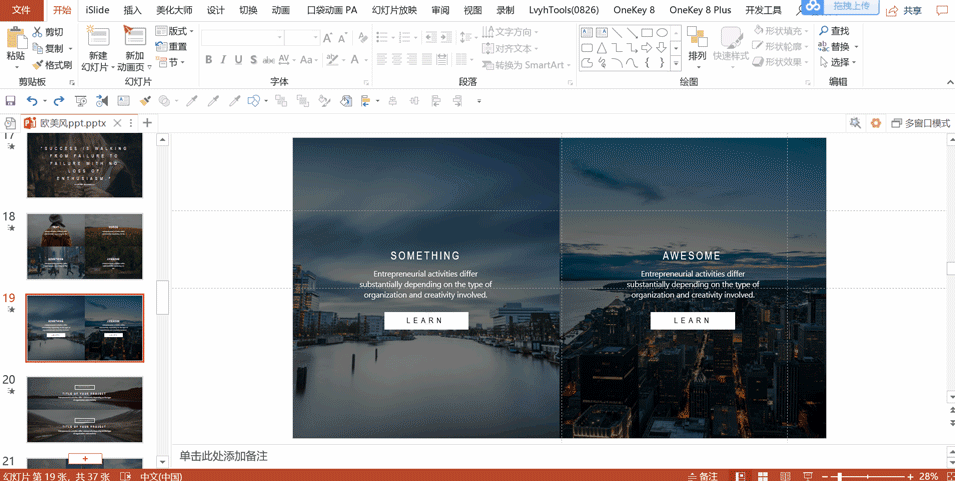Open the Section (节) dropdown
This screenshot has width=955, height=481.
coord(170,62)
